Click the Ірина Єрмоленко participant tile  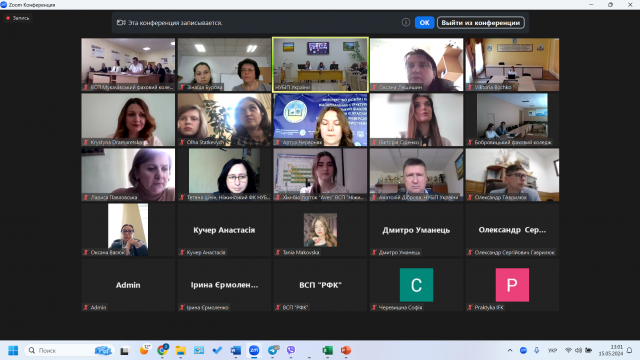tap(224, 285)
